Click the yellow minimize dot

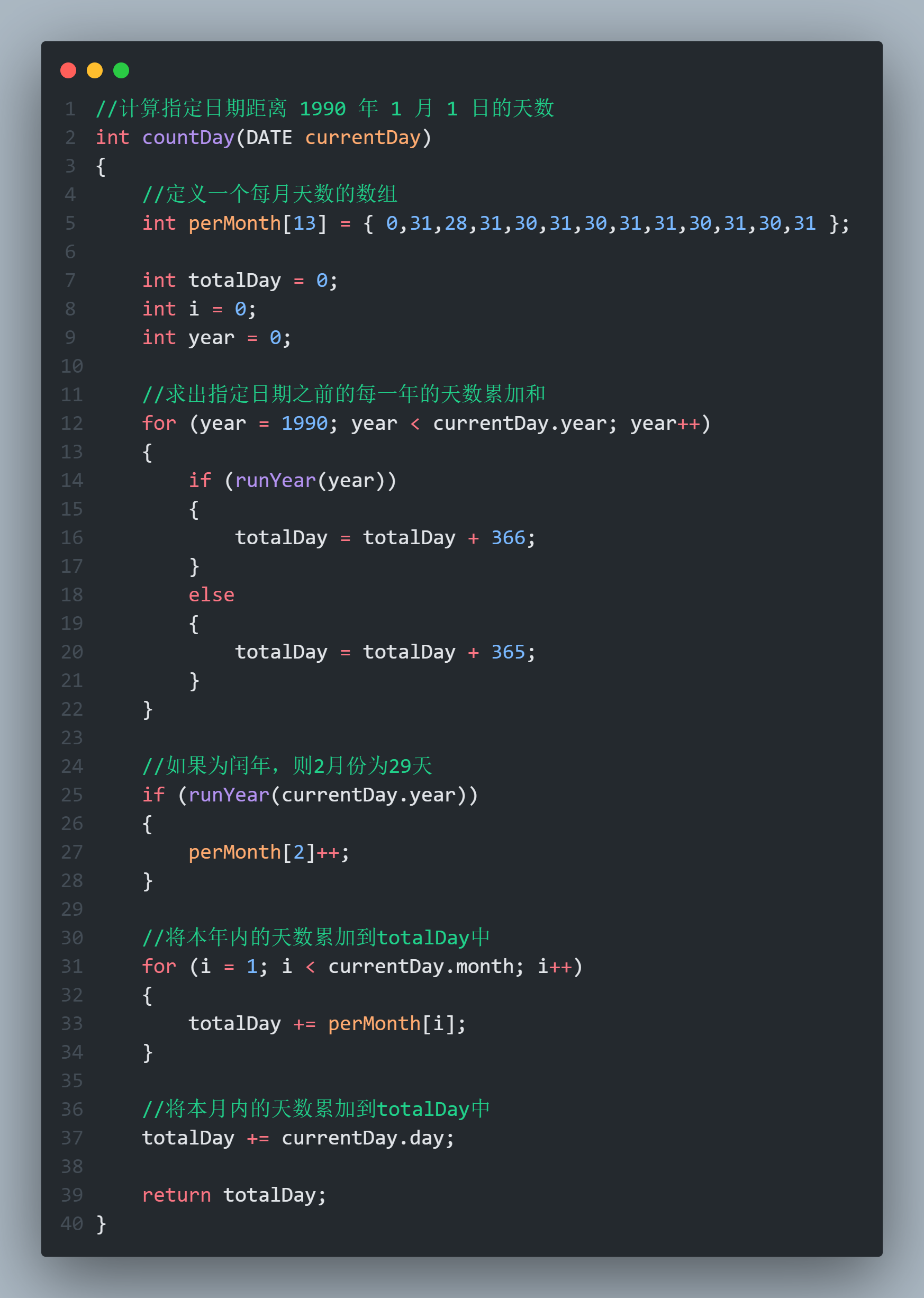[x=94, y=70]
